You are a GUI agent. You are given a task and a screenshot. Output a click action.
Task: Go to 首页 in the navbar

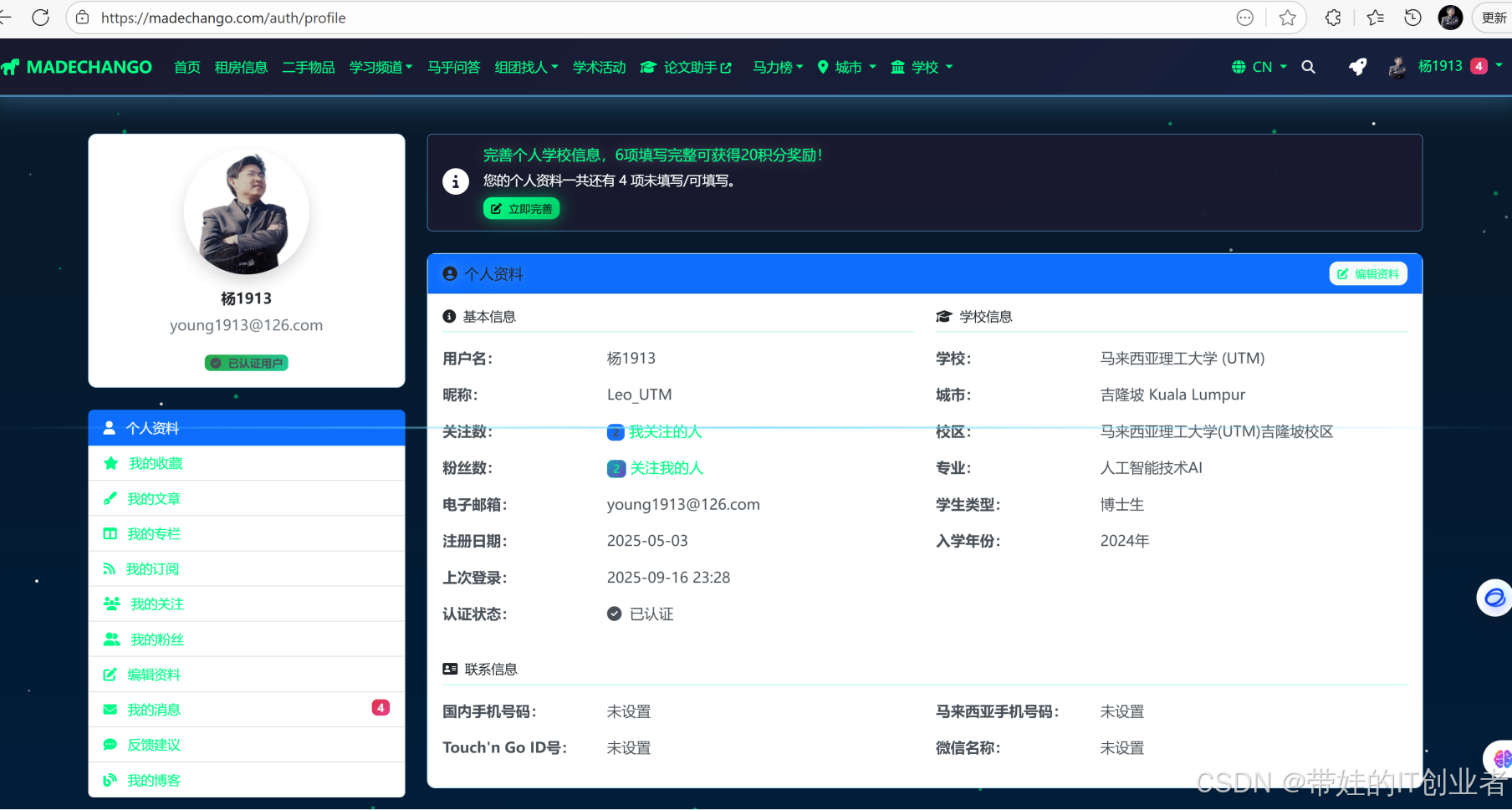point(187,67)
